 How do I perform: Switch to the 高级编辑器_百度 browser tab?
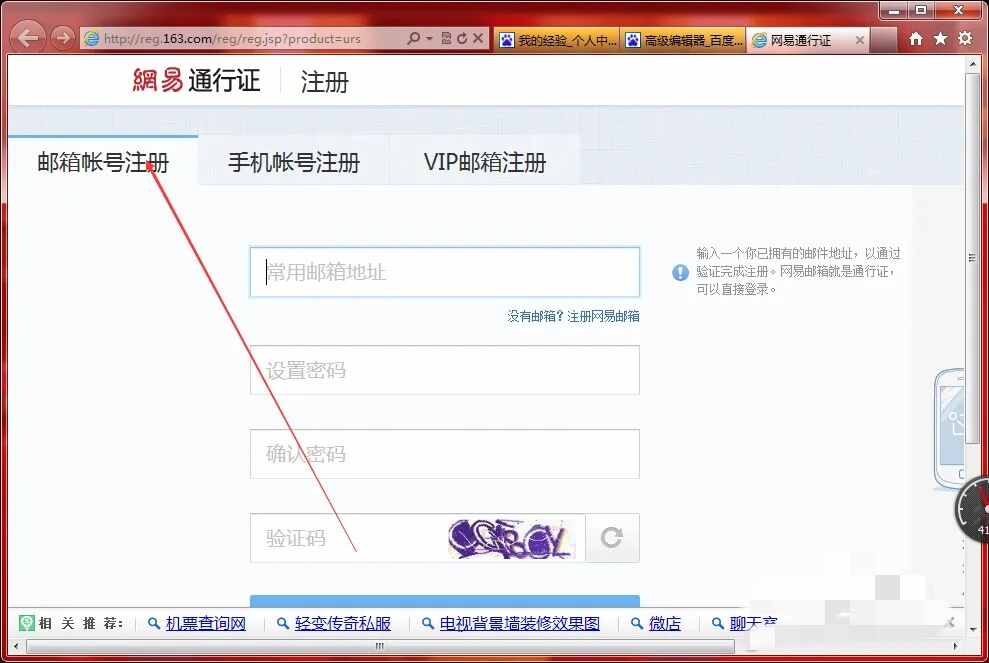(x=683, y=40)
